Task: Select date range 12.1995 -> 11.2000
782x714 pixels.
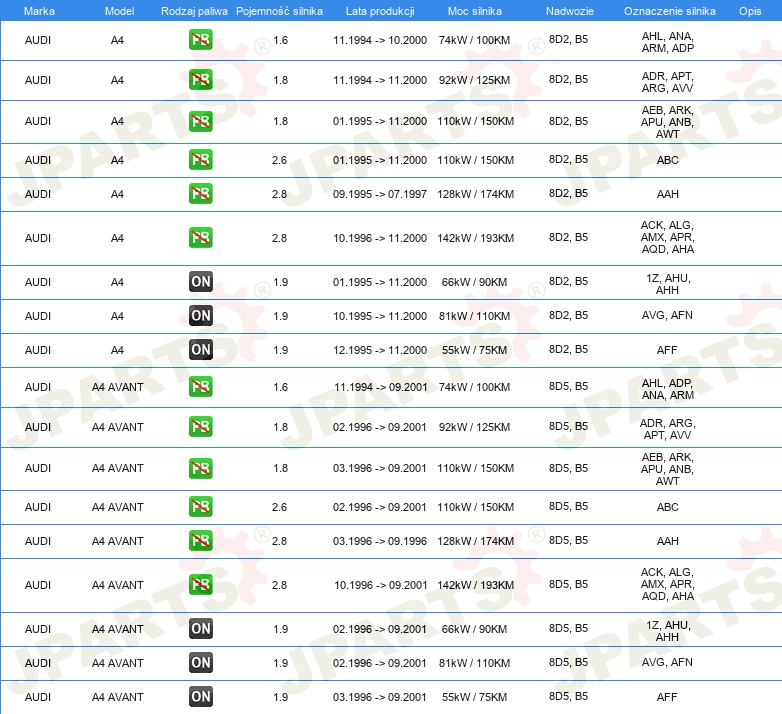Action: click(x=380, y=350)
